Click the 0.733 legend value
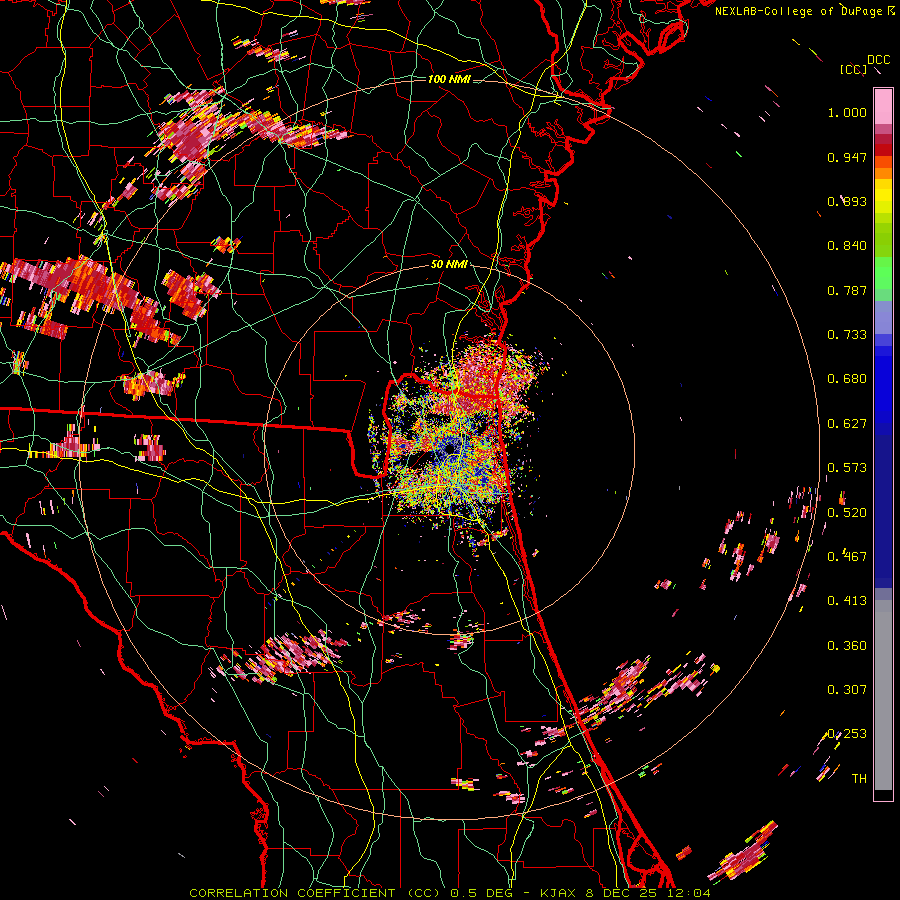Viewport: 900px width, 900px height. click(x=847, y=335)
